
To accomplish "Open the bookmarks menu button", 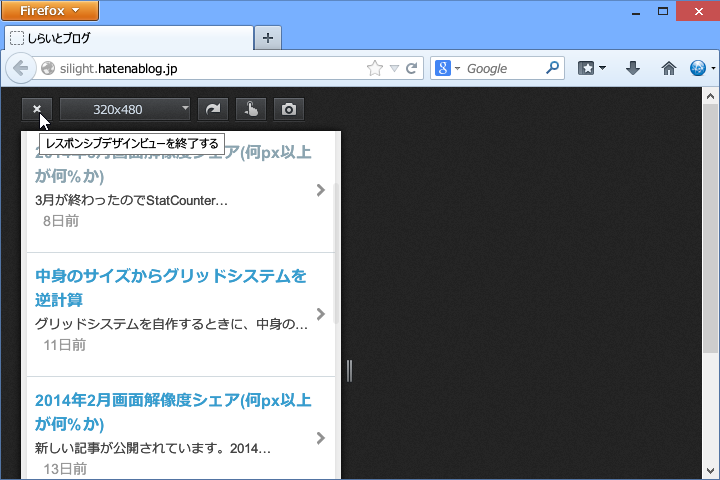I will tap(591, 68).
